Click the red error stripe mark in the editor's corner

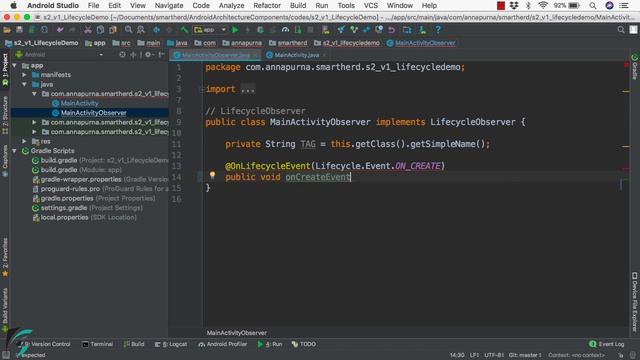[626, 65]
